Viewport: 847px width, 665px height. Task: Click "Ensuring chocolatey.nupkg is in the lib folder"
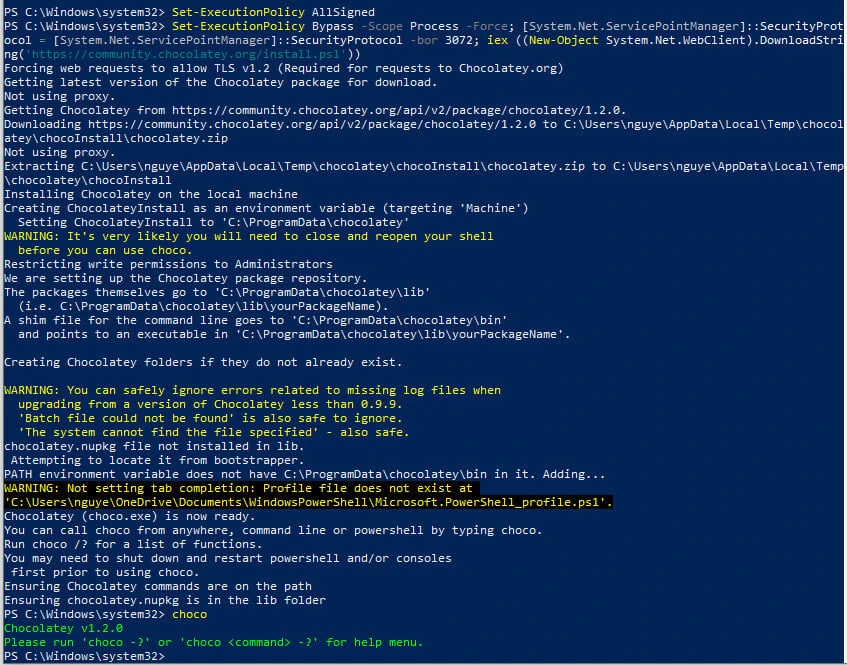[x=165, y=600]
